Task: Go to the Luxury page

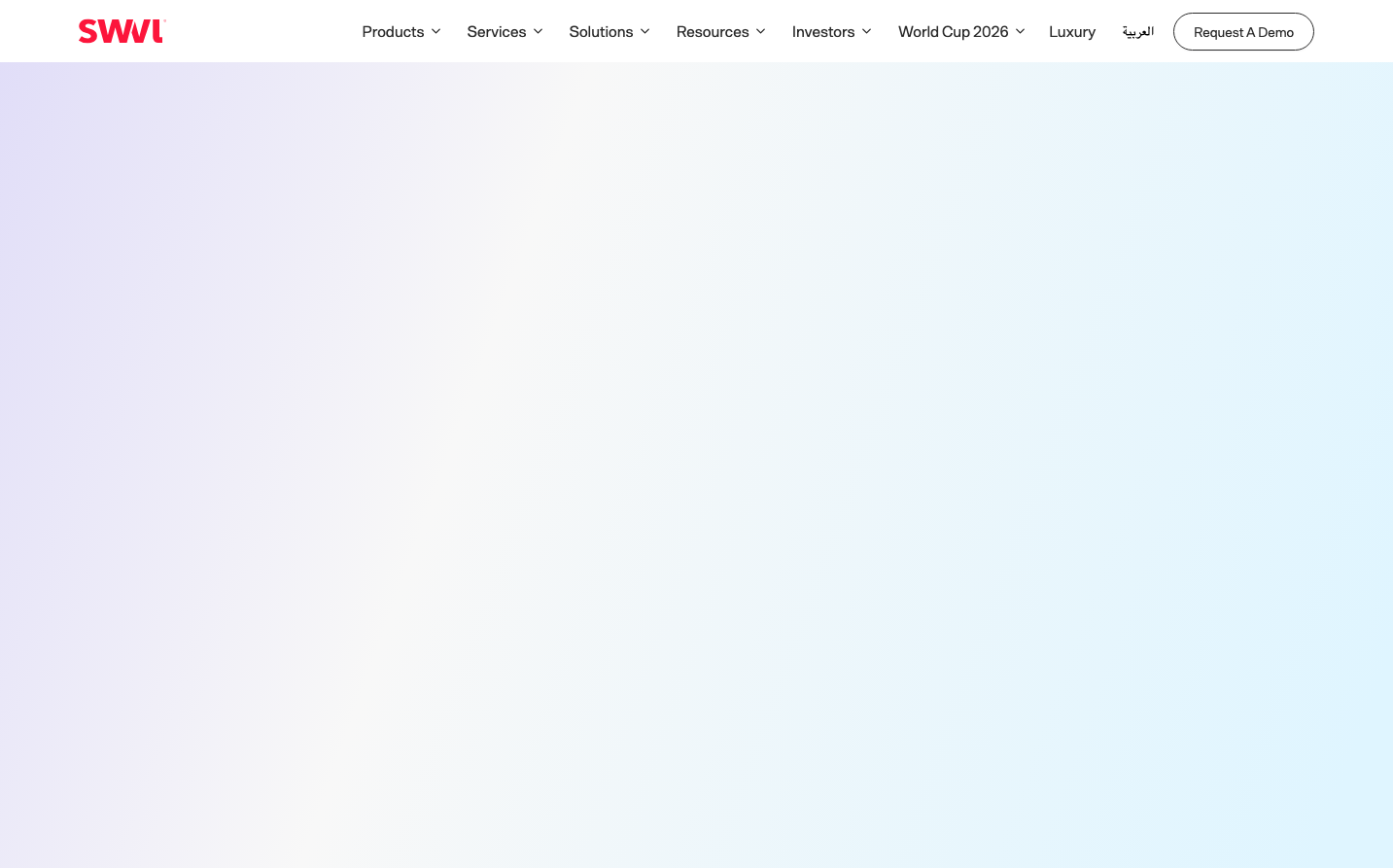Action: click(x=1072, y=31)
